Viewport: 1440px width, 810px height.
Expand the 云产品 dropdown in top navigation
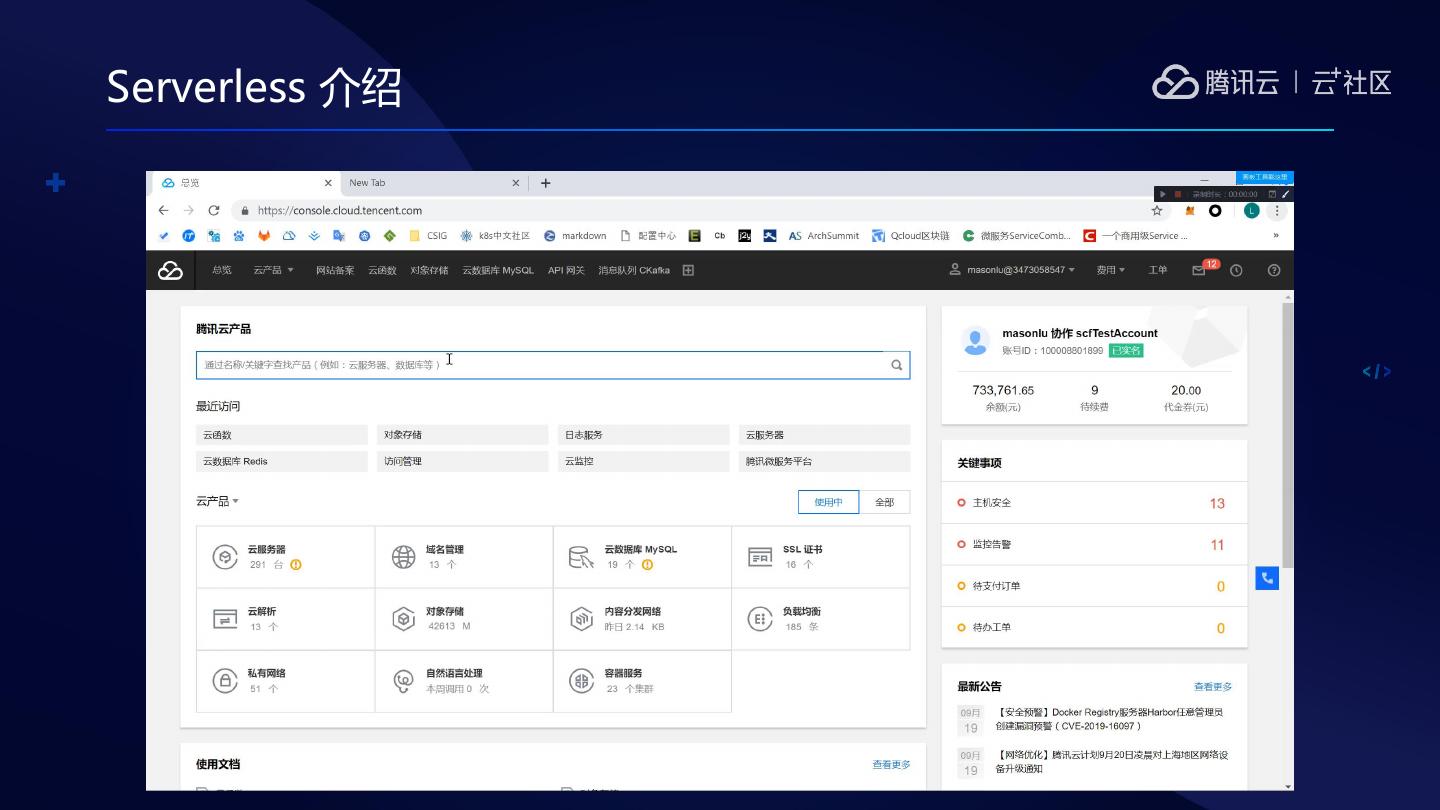[x=273, y=270]
